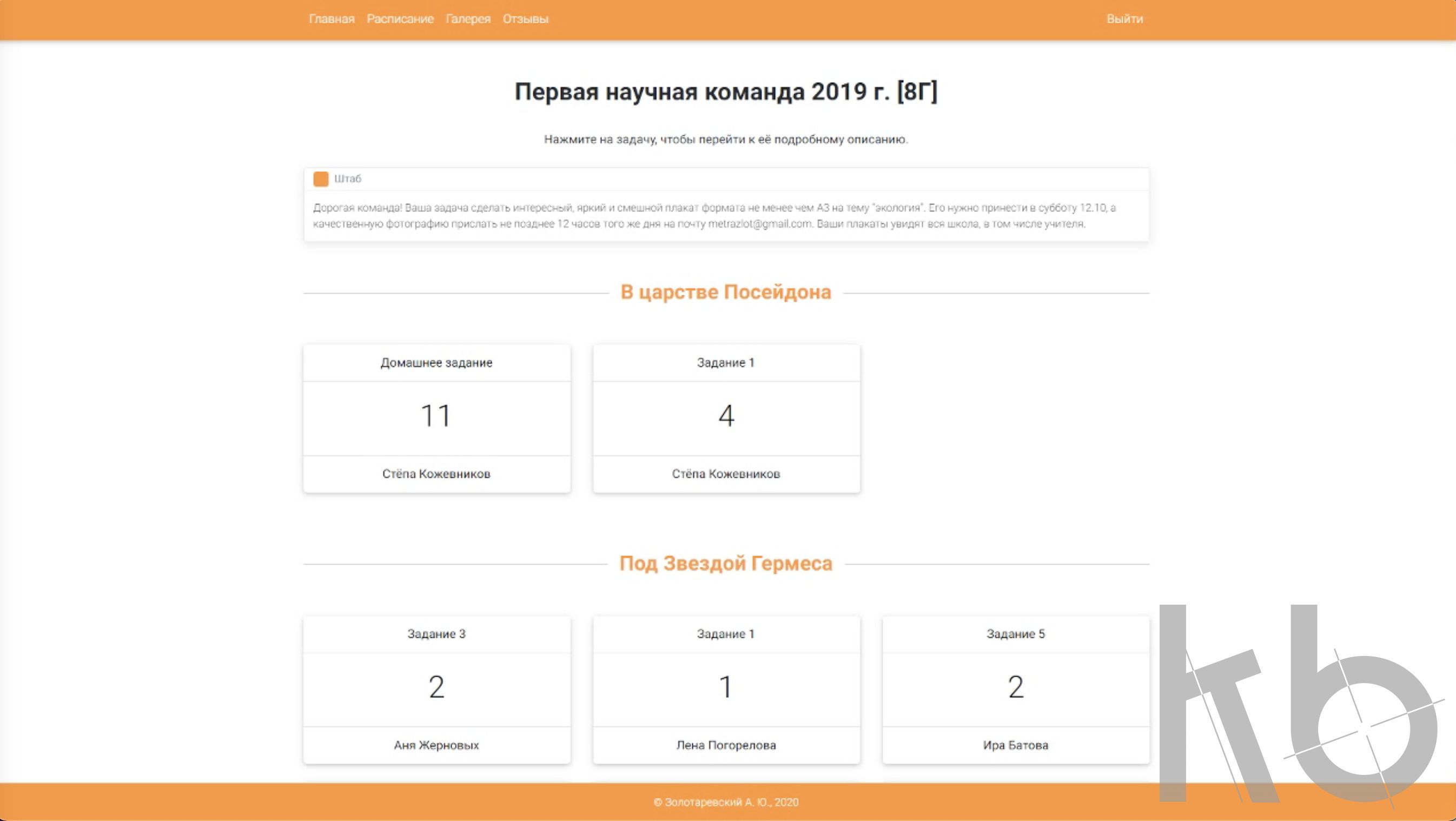Click the Под Звездой Гермеса section heading
Screen dimensions: 1456x821
[726, 564]
